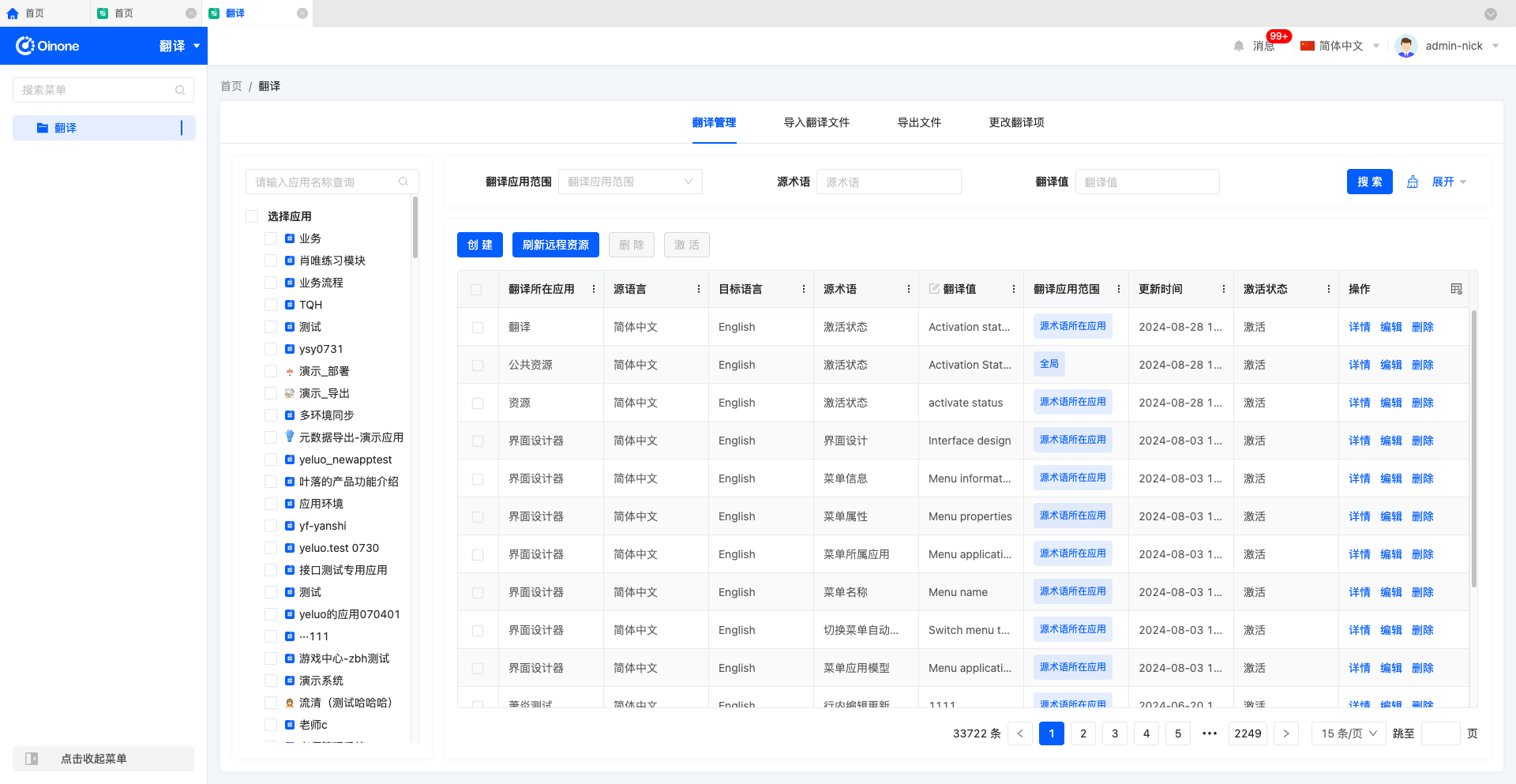Open 翻译所在应用 column menu dots
Viewport: 1516px width, 784px height.
click(x=594, y=289)
